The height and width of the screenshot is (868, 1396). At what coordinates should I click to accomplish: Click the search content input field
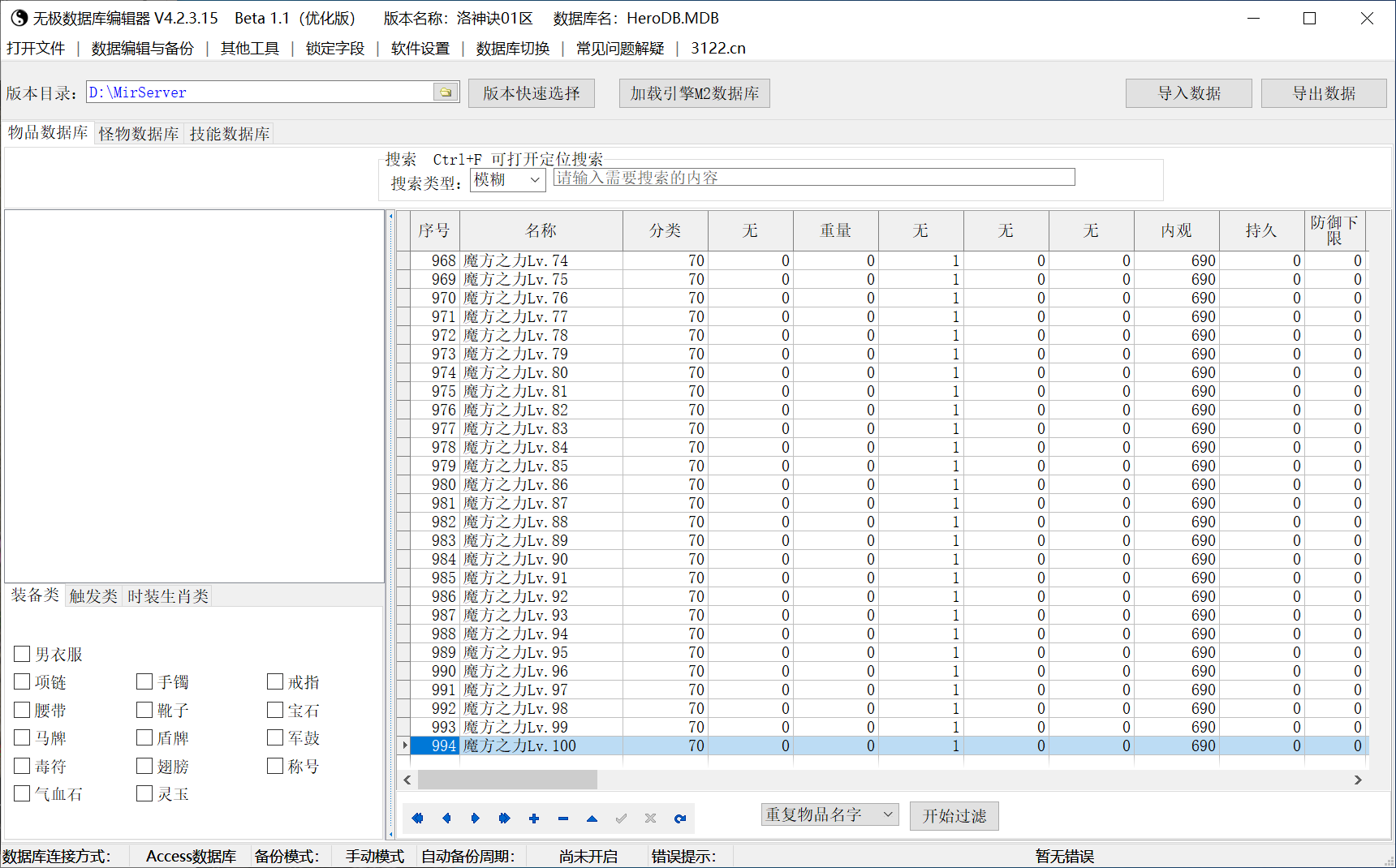coord(814,178)
